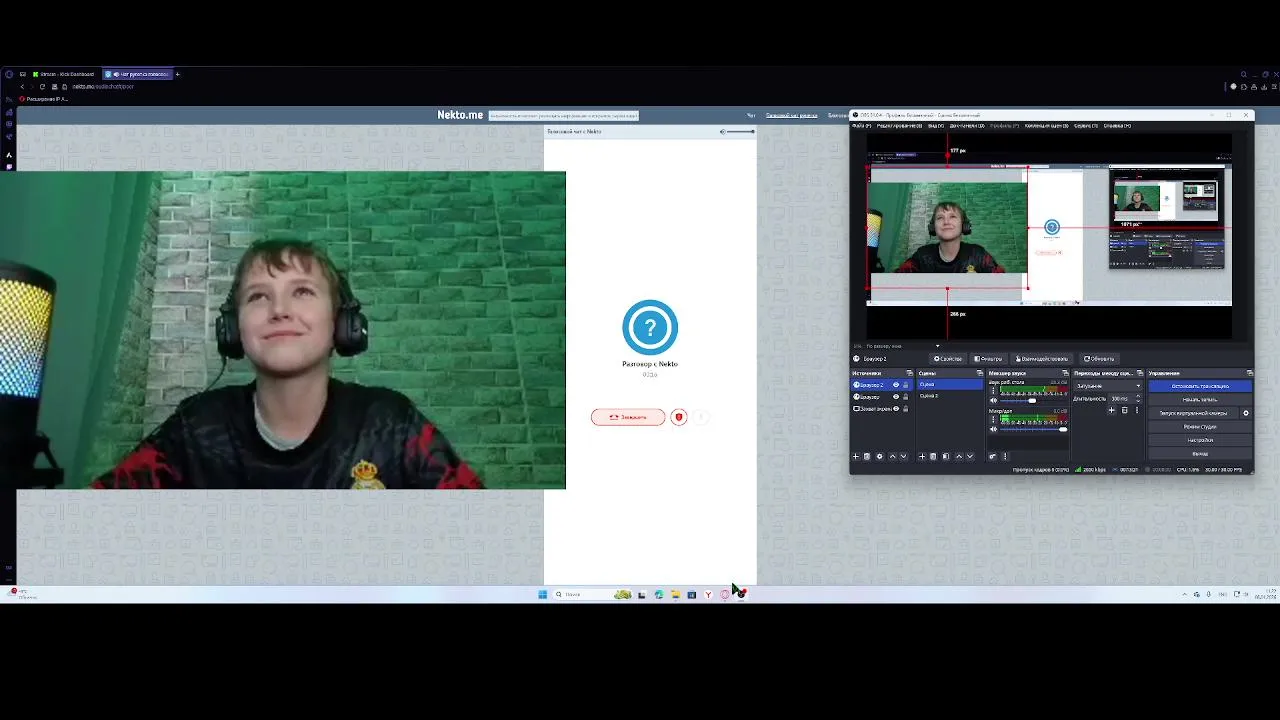
Task: Remove selected source with Sources trash icon
Action: 867,456
